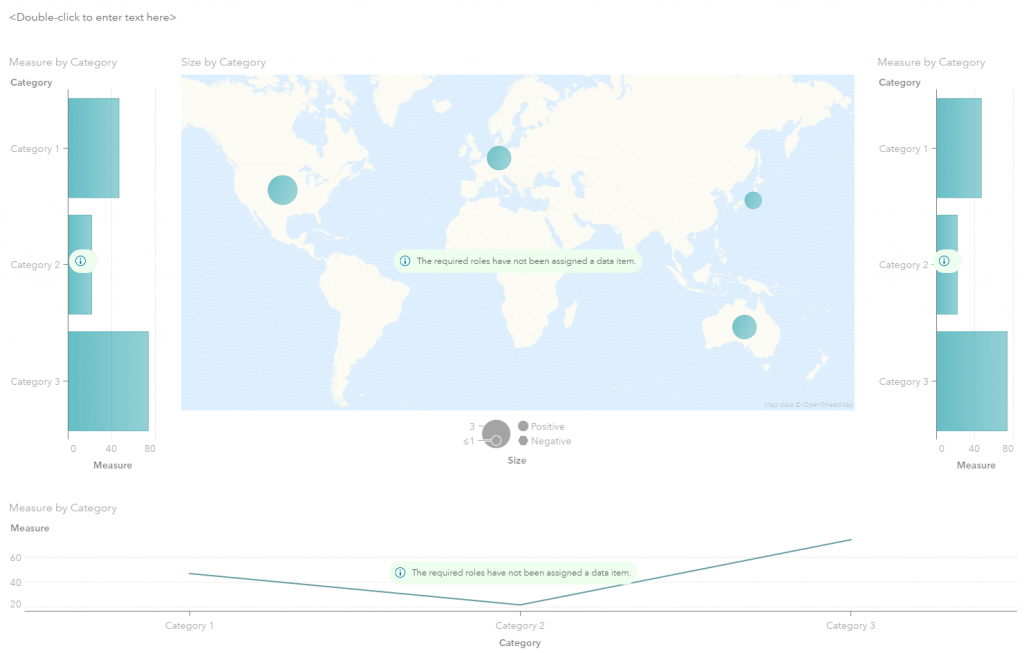Click the info icon in the map banner
Screen dimensions: 1024x653
(405, 260)
